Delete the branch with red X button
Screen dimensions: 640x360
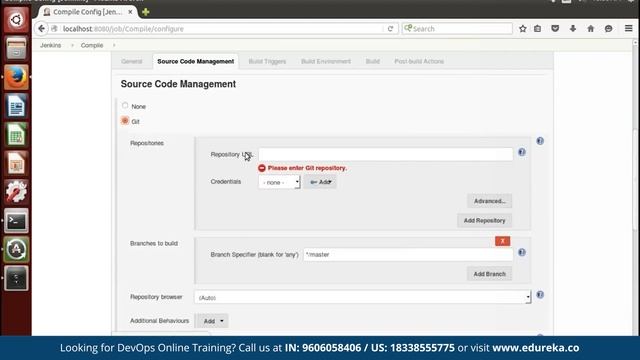pos(502,241)
